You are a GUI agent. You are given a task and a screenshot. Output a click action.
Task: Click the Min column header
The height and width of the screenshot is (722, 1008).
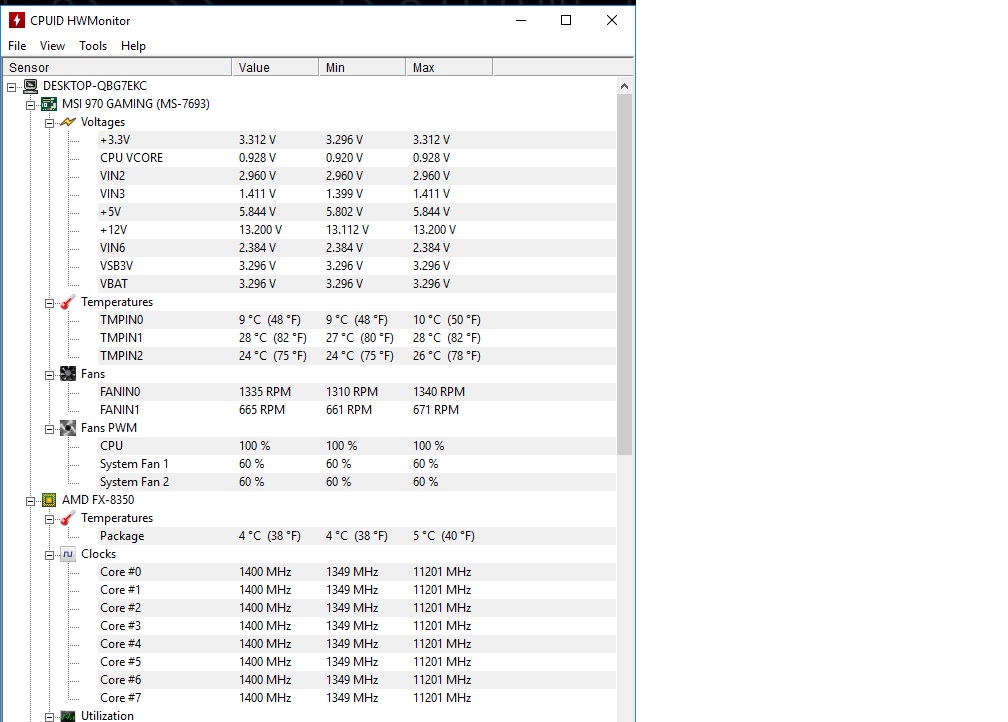point(362,68)
